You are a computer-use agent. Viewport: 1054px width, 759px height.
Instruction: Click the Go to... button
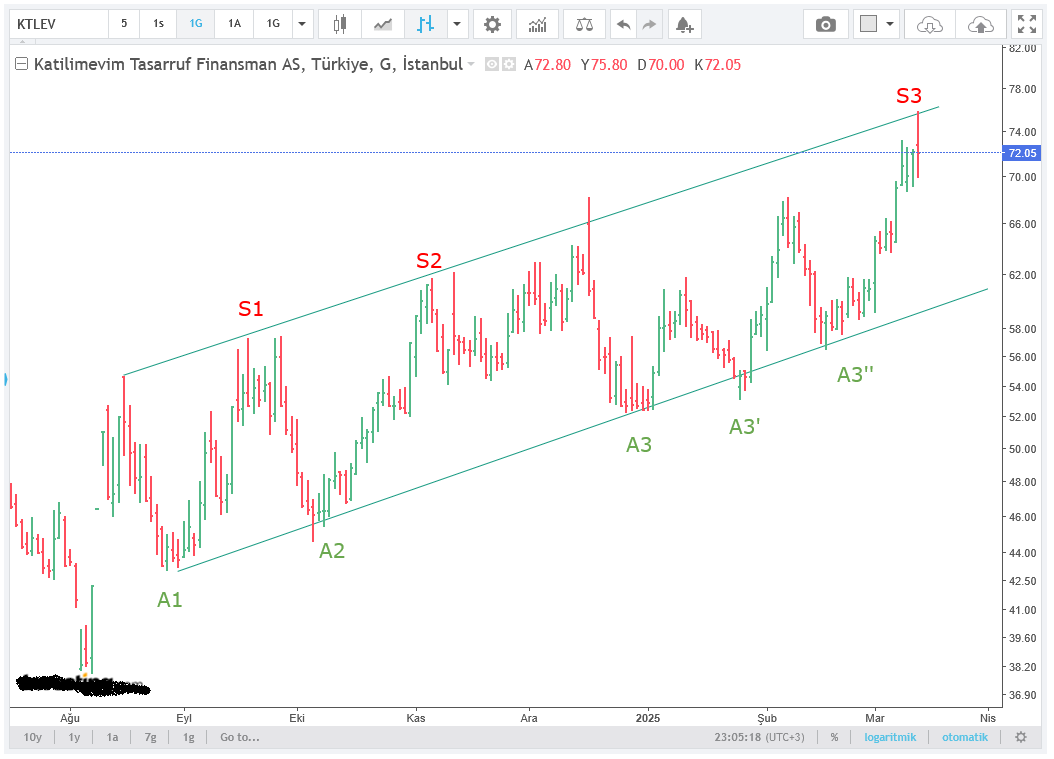tap(240, 737)
